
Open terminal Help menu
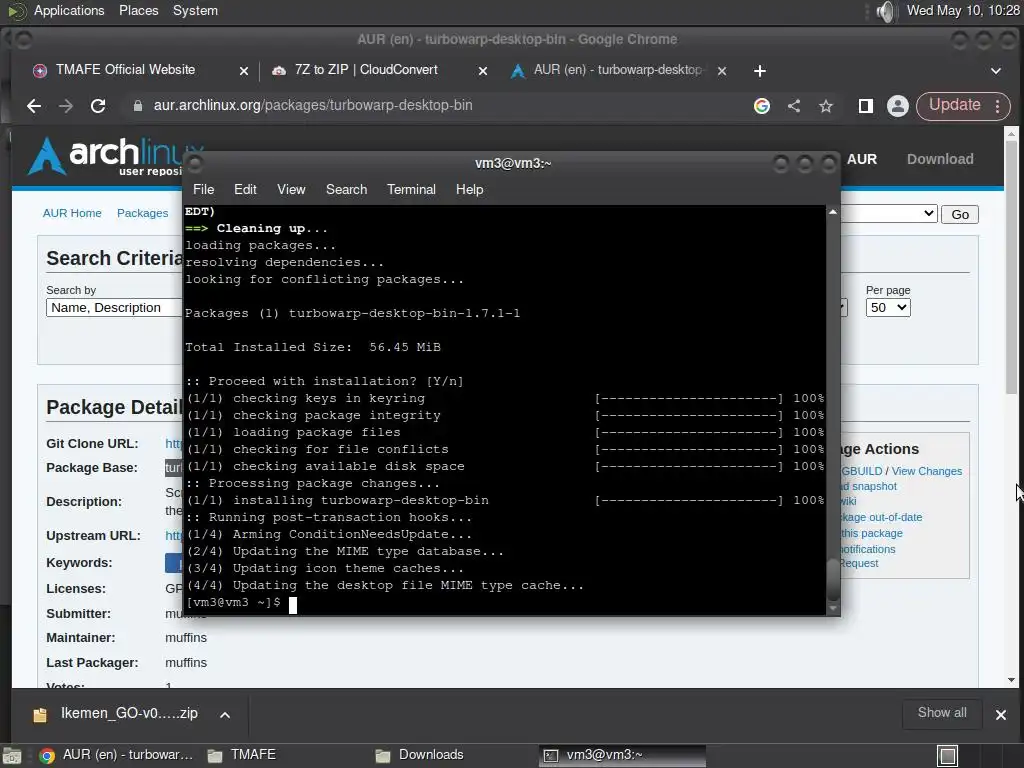pos(470,189)
